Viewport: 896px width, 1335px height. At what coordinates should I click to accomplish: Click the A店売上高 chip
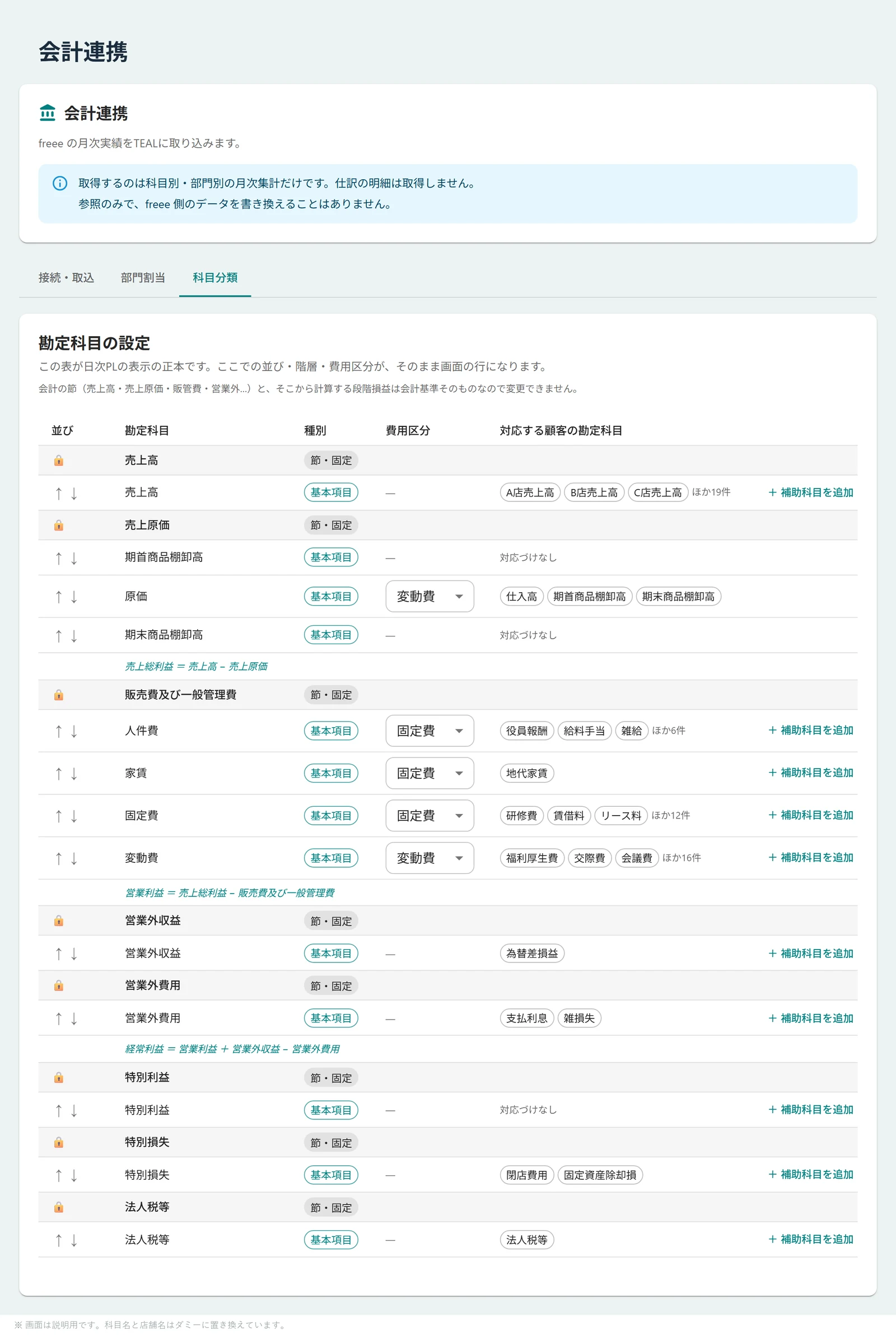tap(530, 492)
